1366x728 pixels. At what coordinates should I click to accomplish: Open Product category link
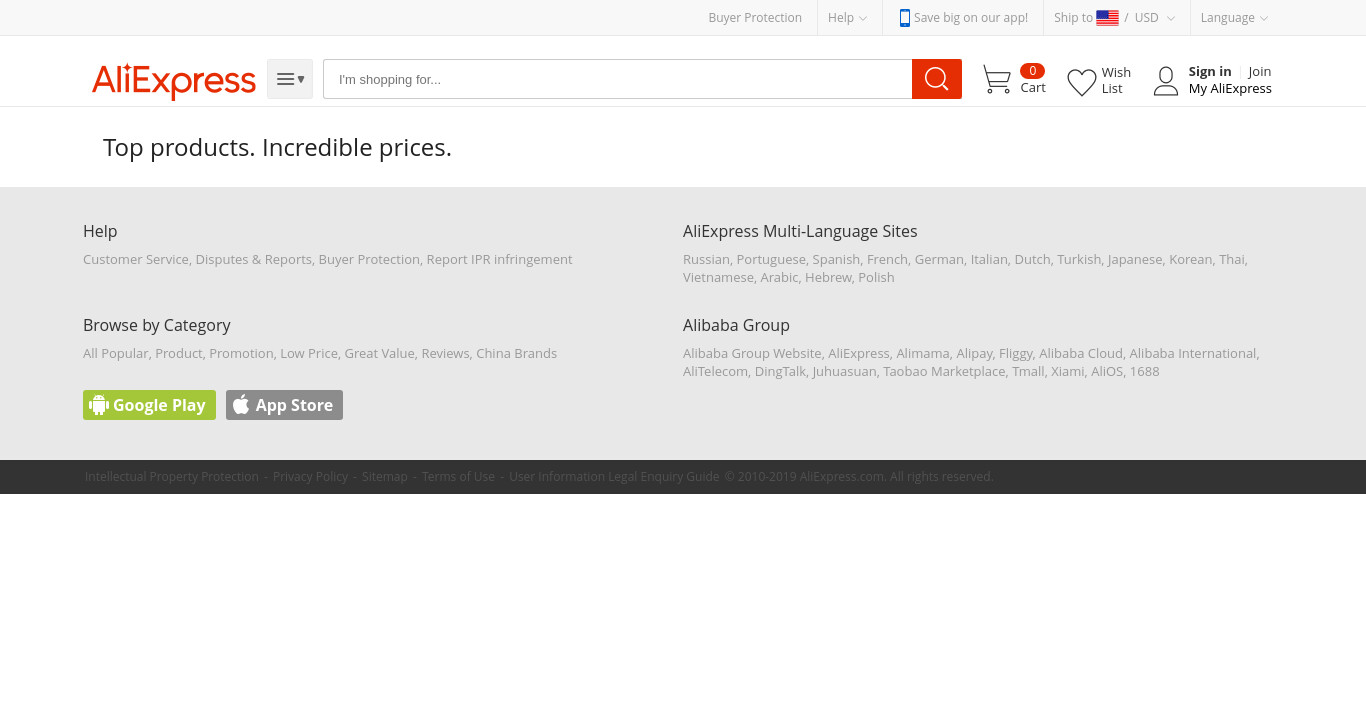[x=179, y=353]
